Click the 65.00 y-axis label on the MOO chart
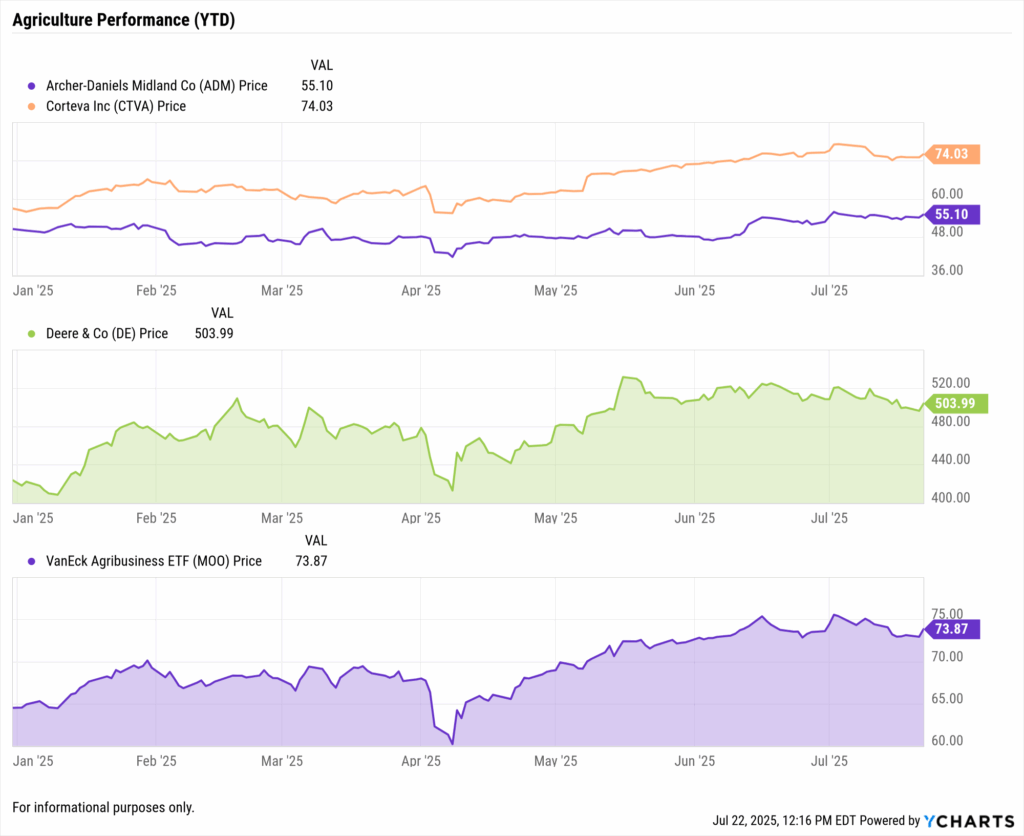Image resolution: width=1024 pixels, height=836 pixels. pos(947,698)
